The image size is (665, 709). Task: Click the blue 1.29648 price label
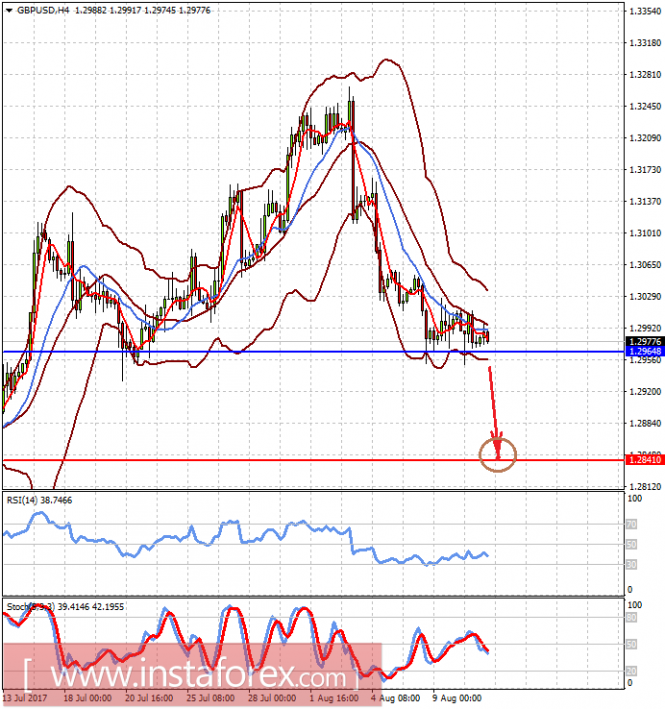(645, 351)
